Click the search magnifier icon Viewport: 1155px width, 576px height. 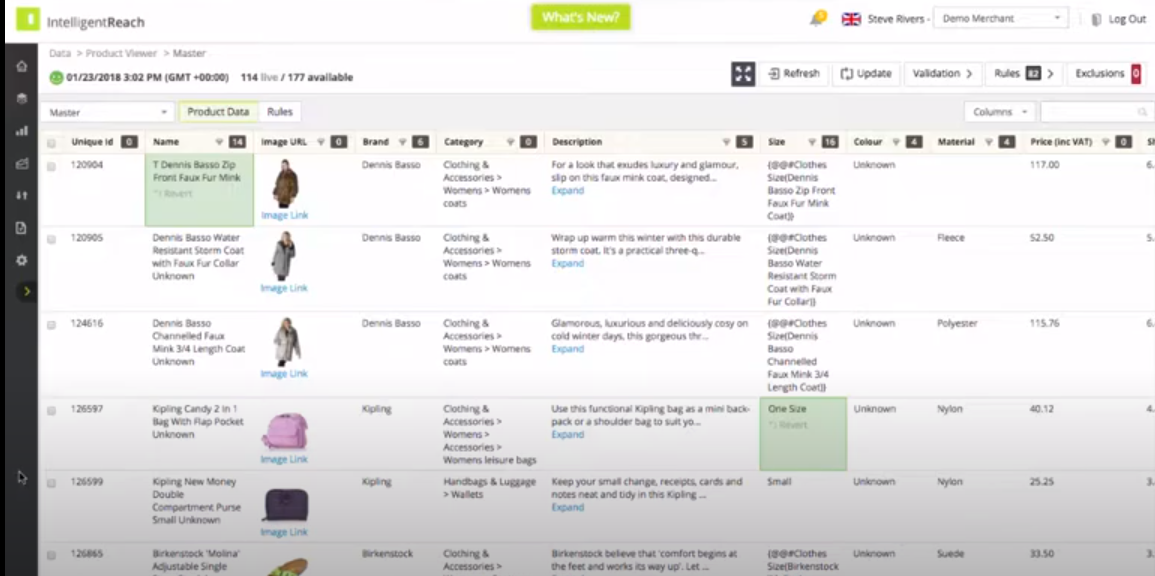1142,112
